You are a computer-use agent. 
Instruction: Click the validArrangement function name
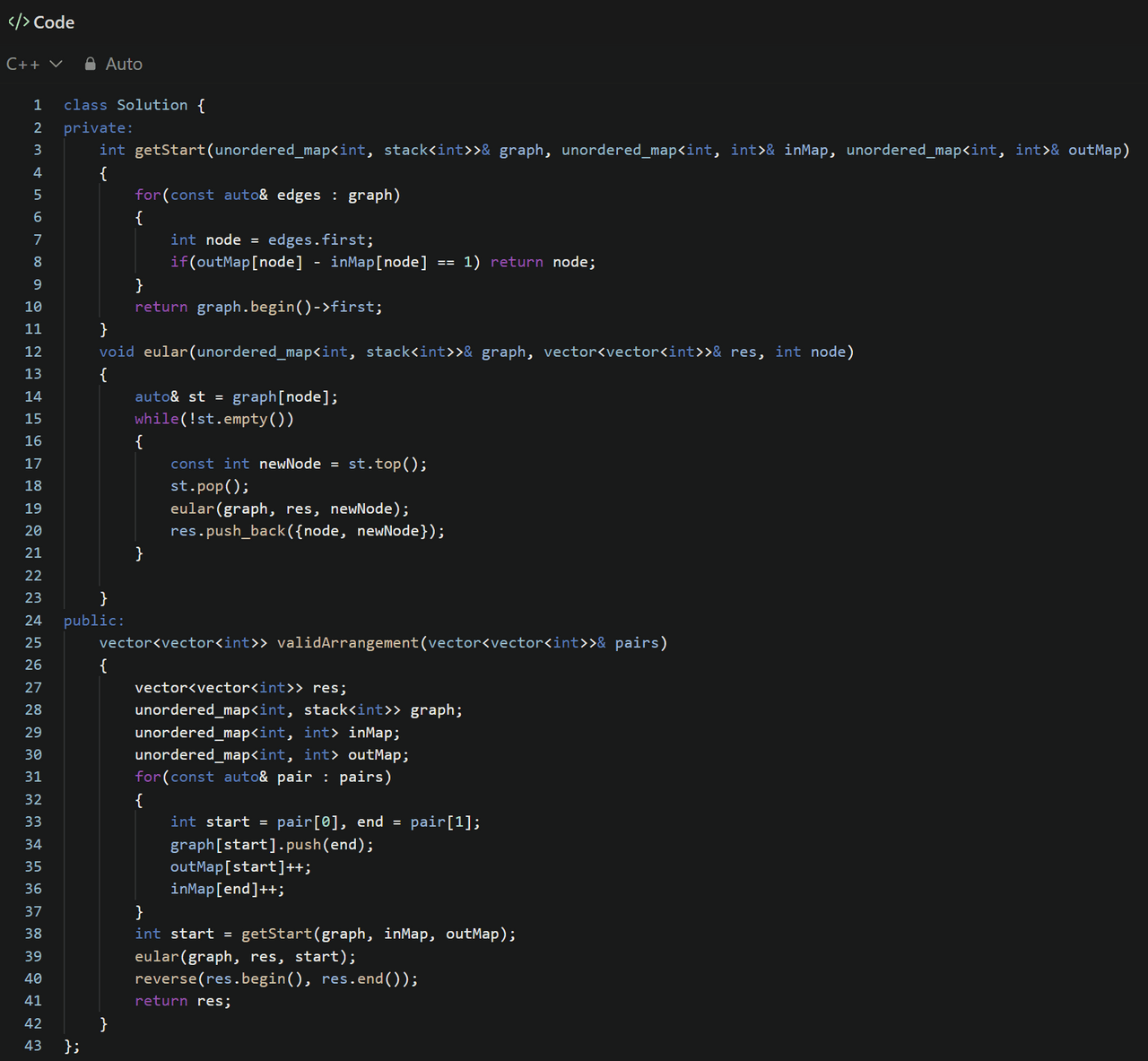(x=347, y=642)
